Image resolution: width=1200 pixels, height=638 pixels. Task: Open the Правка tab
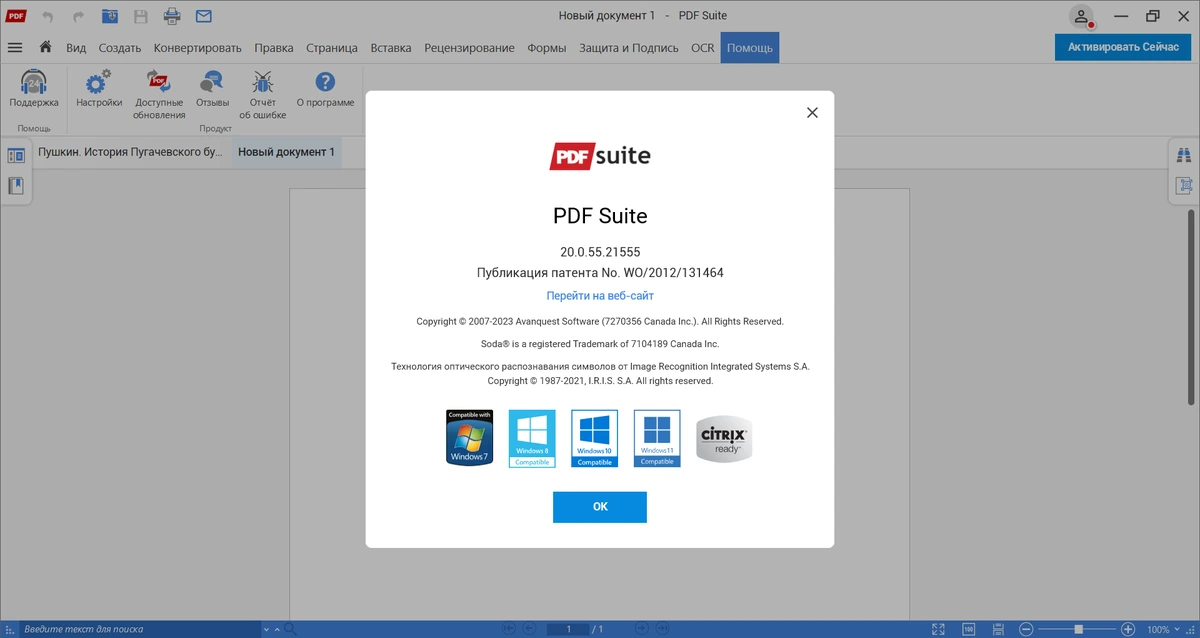[274, 48]
